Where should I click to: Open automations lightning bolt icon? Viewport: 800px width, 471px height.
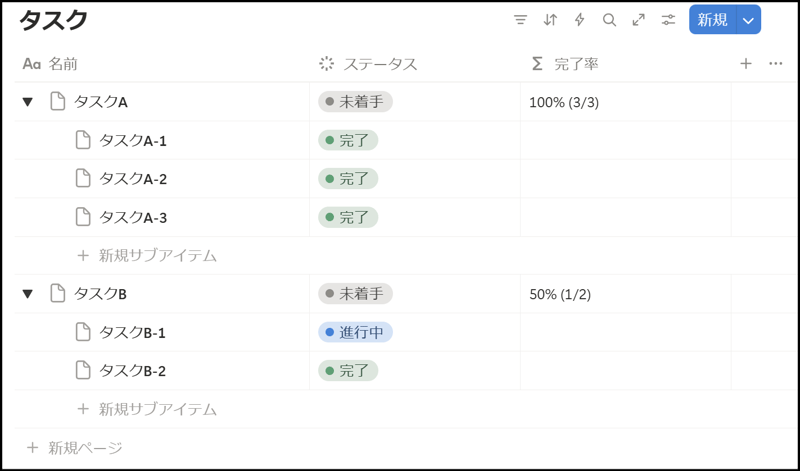pyautogui.click(x=580, y=20)
